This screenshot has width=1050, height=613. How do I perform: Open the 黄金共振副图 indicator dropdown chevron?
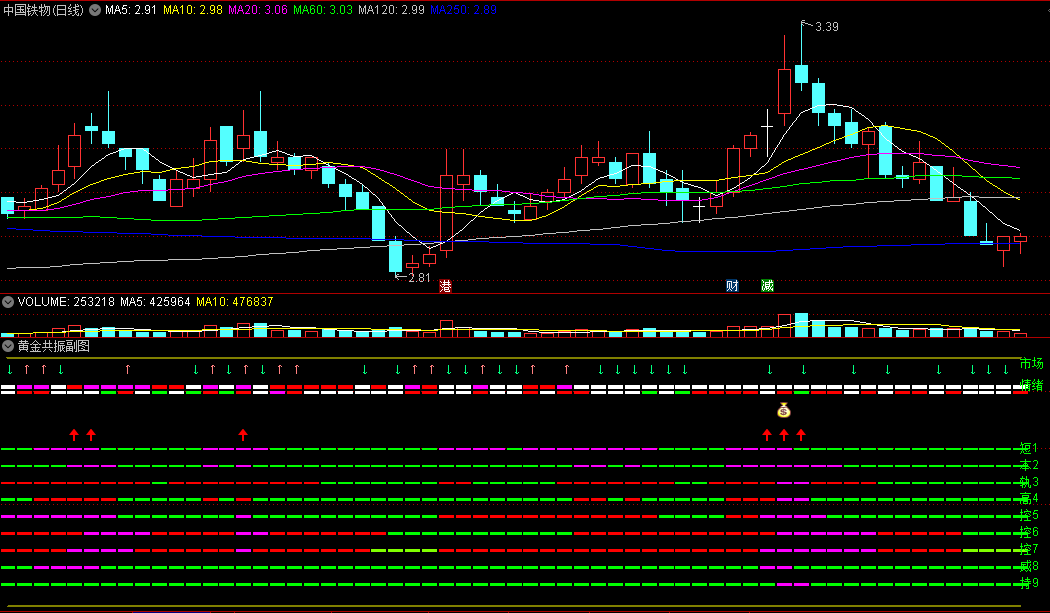pyautogui.click(x=8, y=346)
